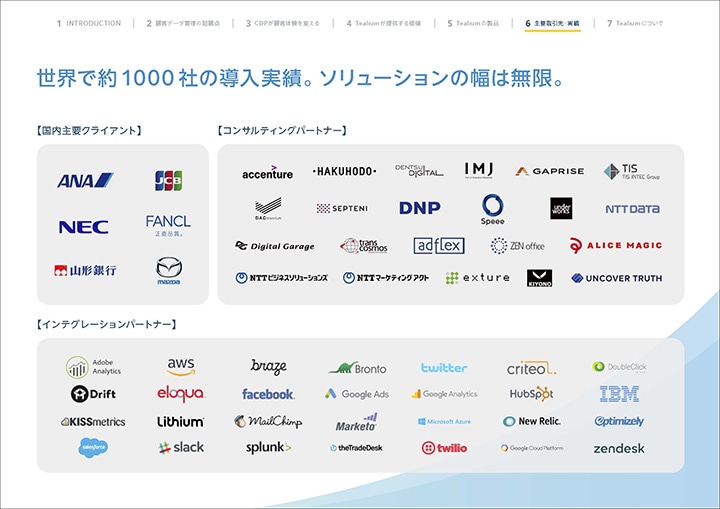This screenshot has height=509, width=720.
Task: Click the Marketo logo
Action: pos(356,422)
